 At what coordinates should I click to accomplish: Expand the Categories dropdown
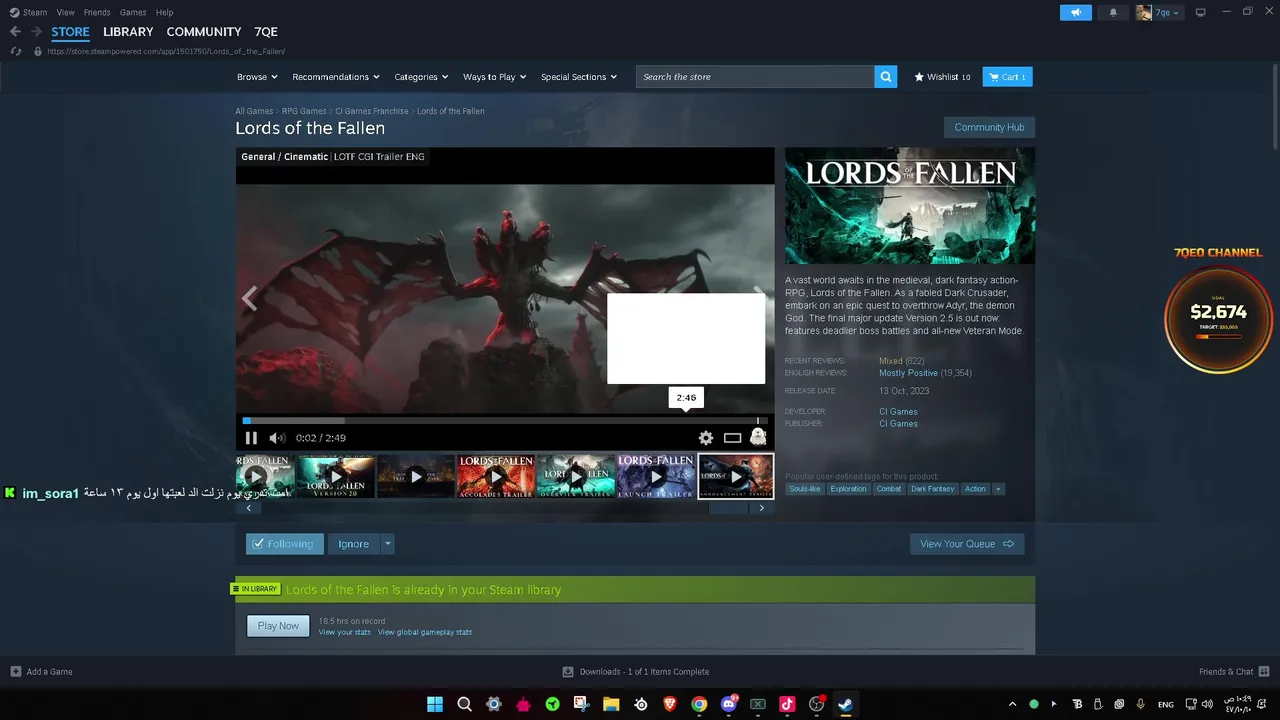(421, 77)
